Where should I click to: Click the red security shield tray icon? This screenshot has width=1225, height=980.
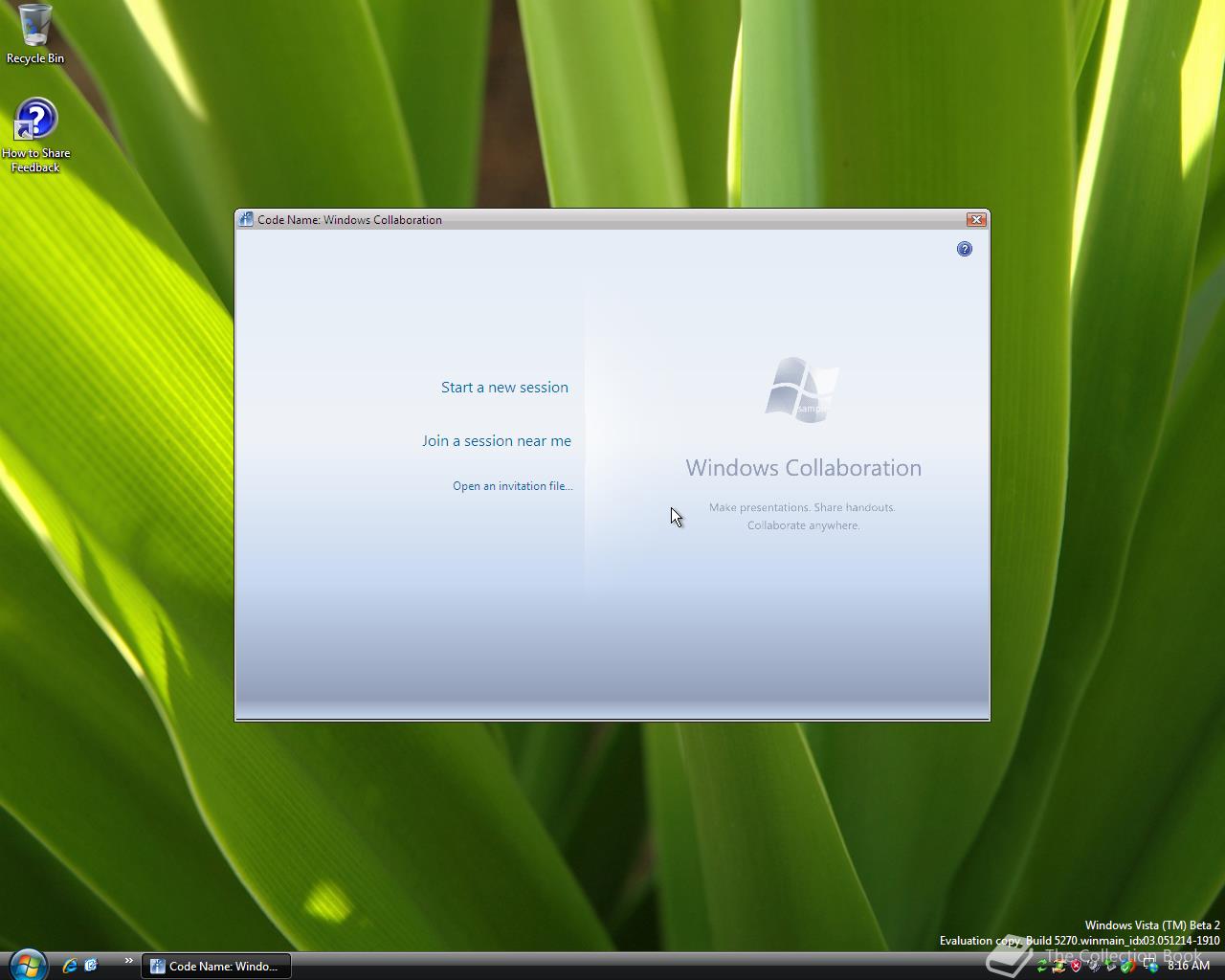point(1076,966)
